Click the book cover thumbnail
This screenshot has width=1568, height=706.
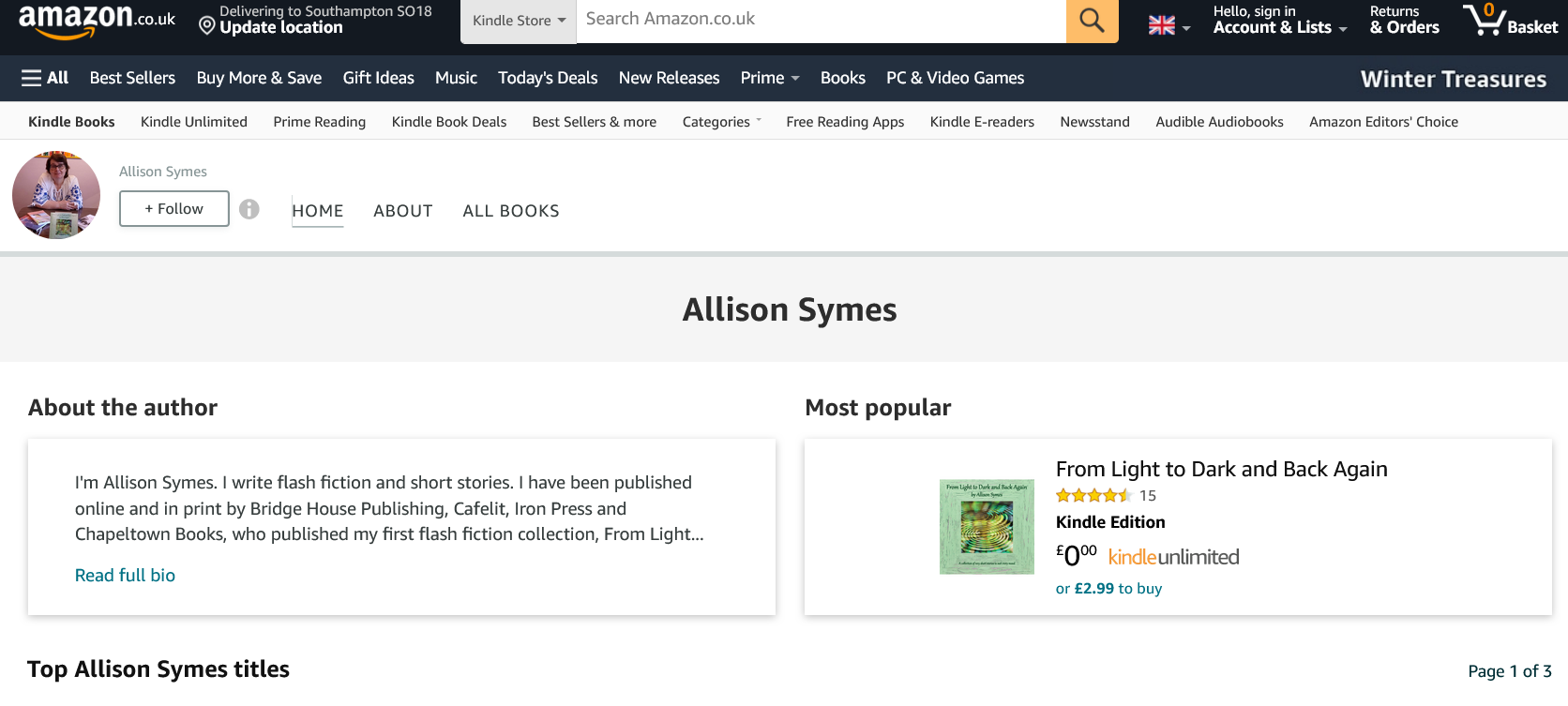tap(987, 527)
